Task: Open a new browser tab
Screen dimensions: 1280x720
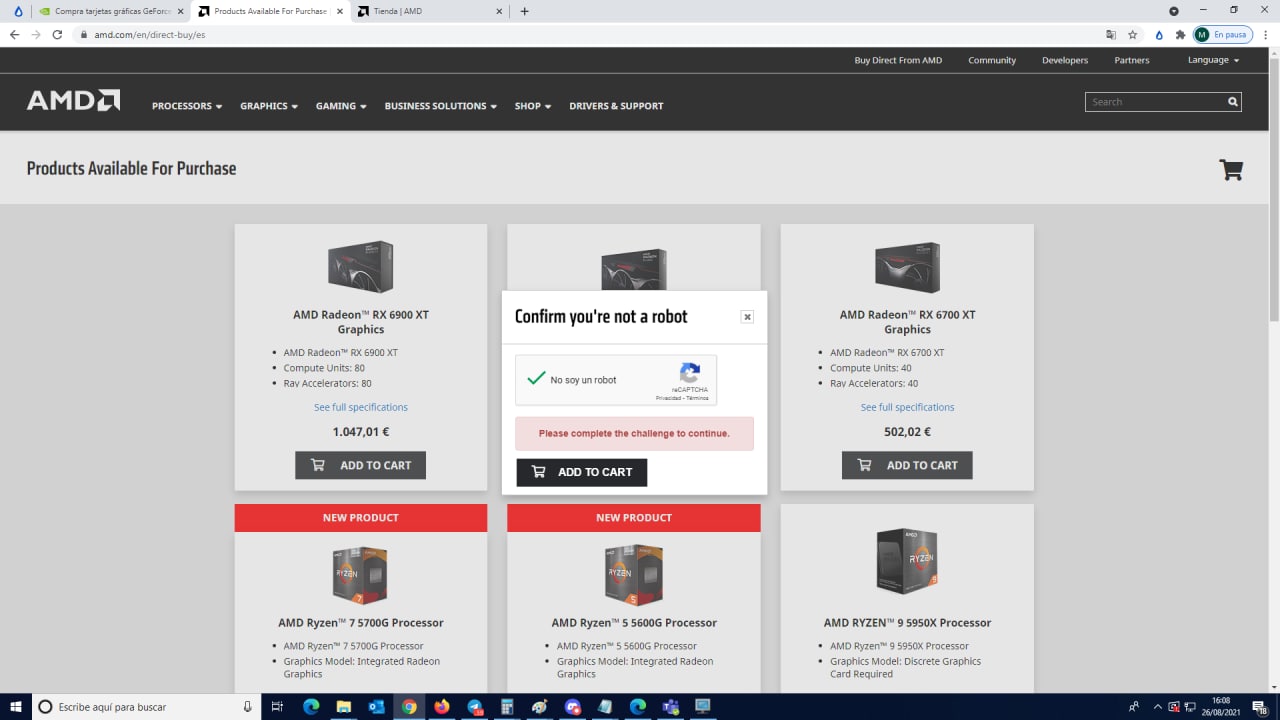Action: point(525,11)
